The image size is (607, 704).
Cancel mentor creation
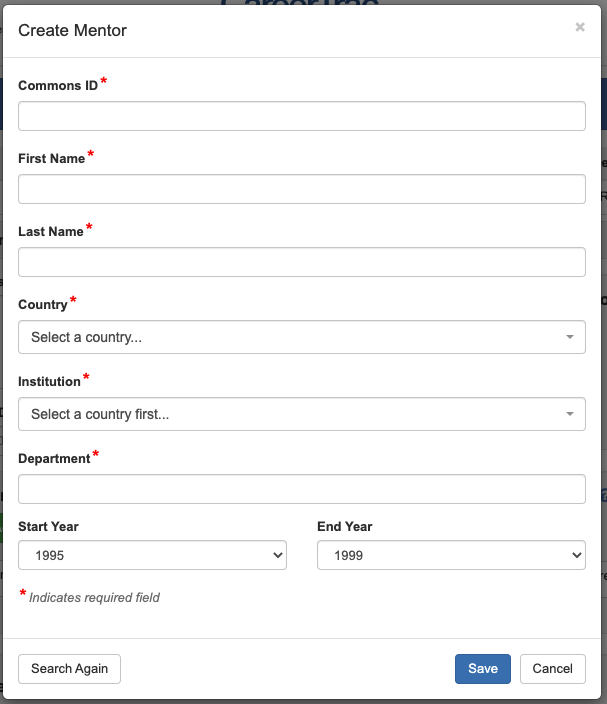[553, 669]
